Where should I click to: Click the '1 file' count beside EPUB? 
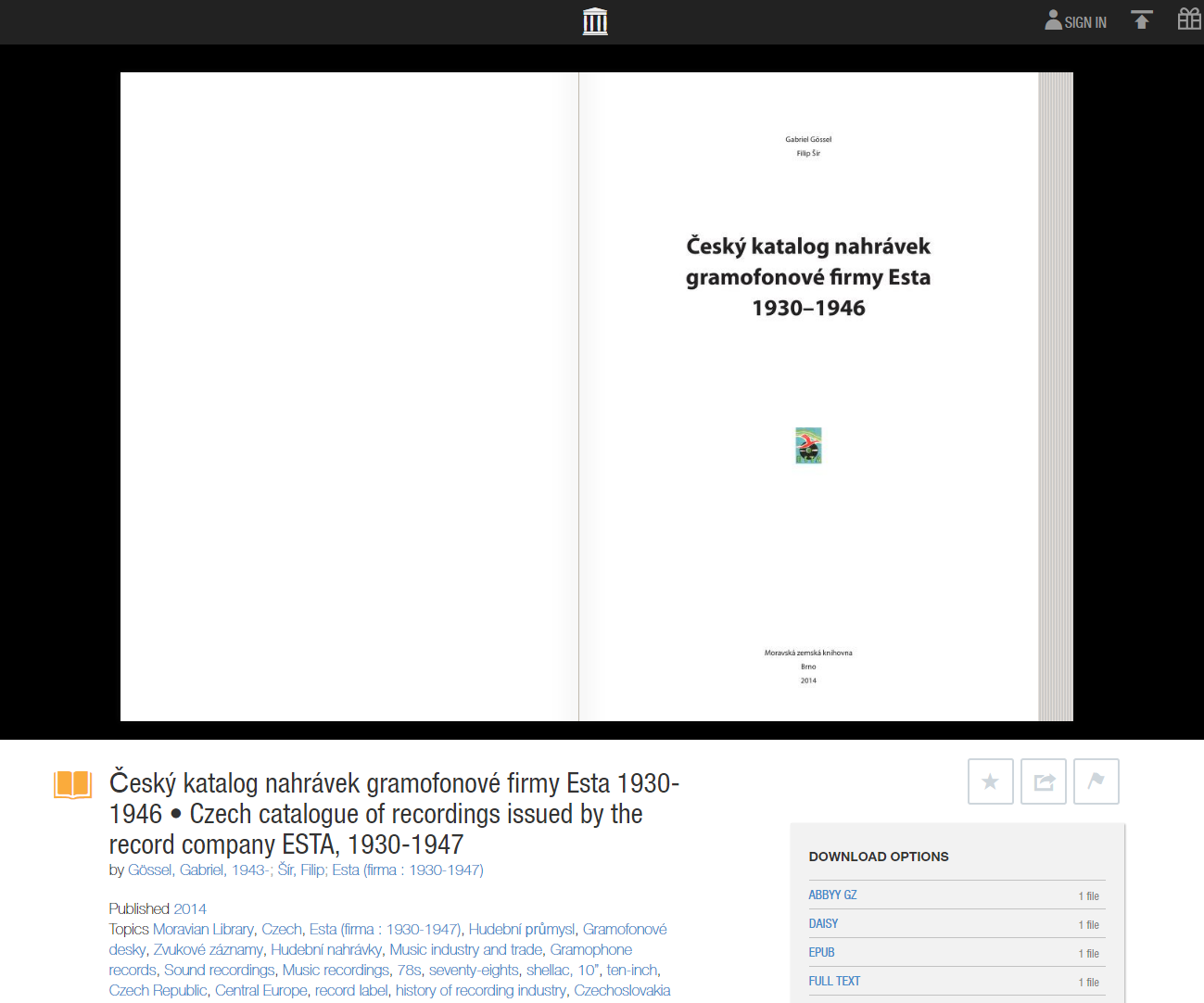1088,954
